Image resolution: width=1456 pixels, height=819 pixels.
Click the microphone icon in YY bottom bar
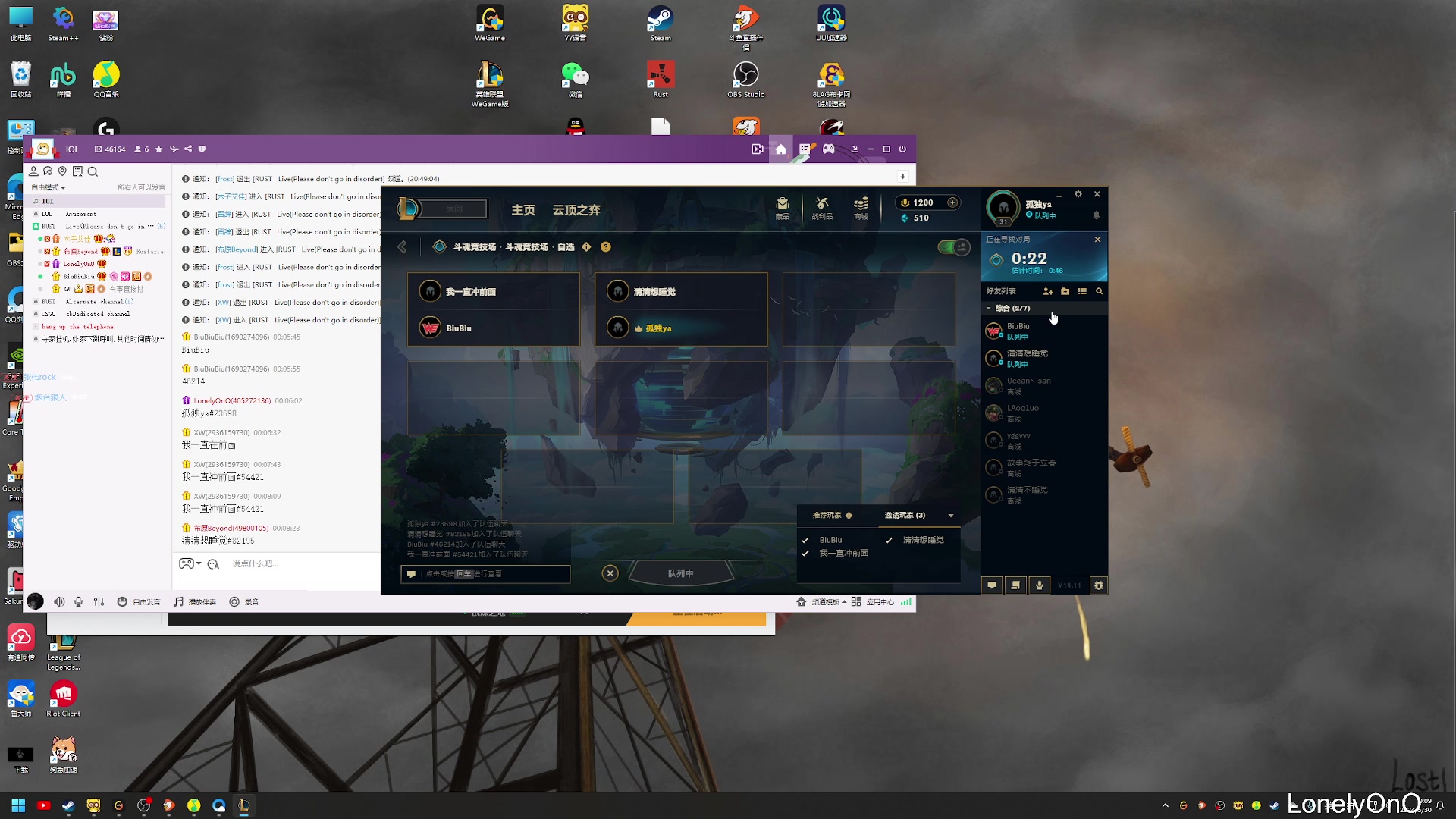(78, 601)
